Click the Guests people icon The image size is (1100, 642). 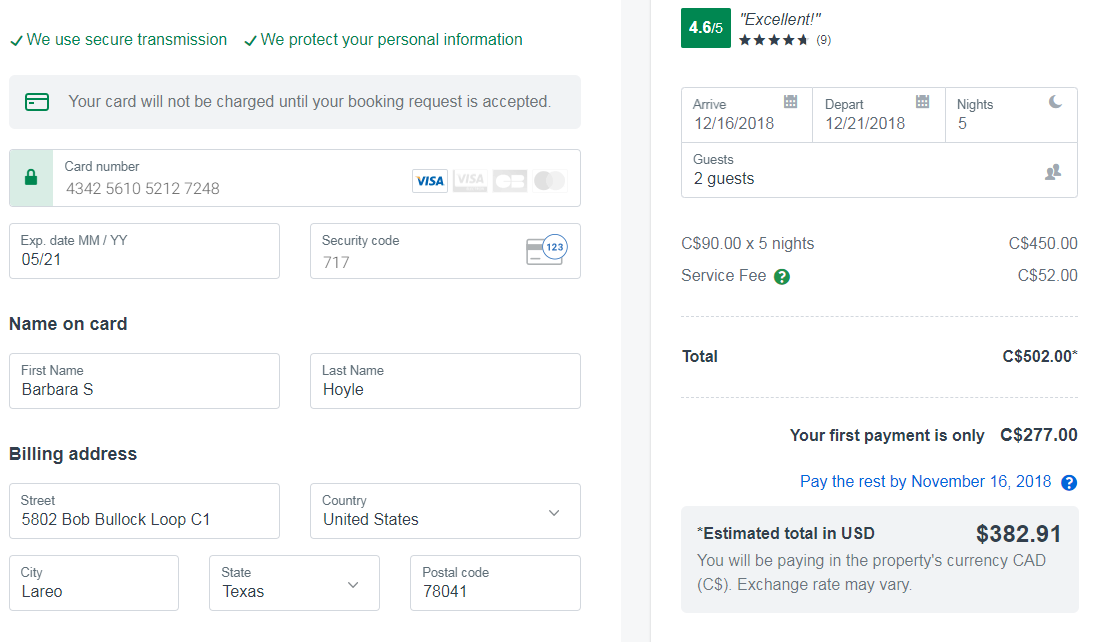coord(1052,172)
